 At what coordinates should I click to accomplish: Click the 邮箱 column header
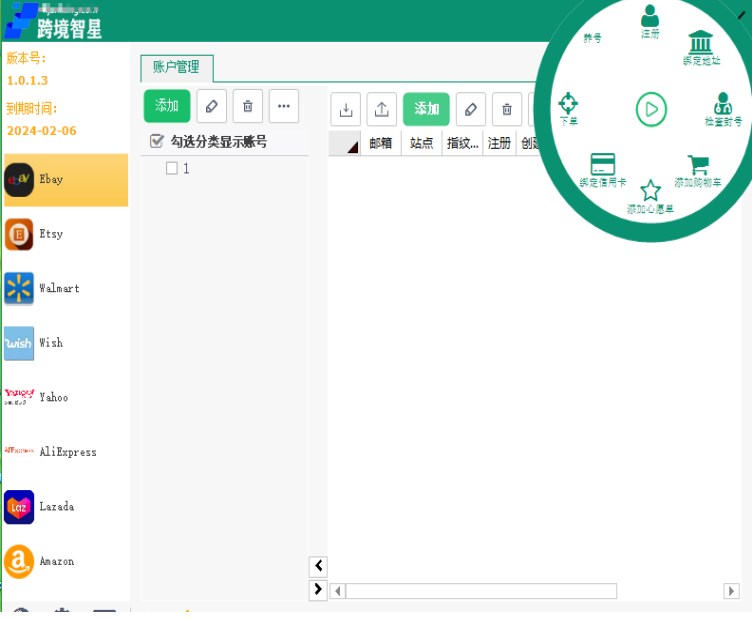point(381,143)
